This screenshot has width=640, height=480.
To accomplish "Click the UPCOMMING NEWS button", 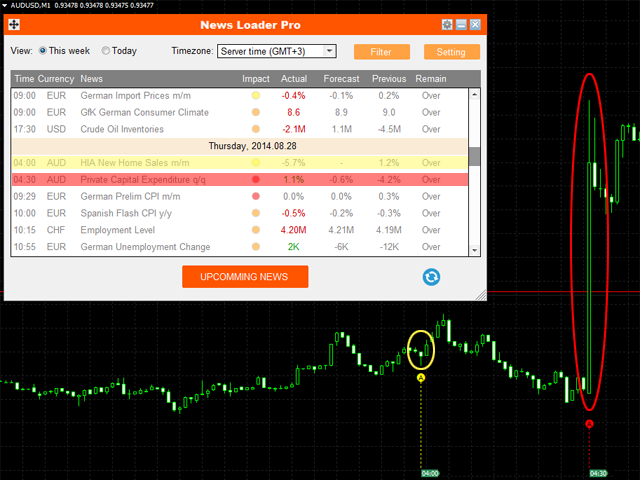I will (x=245, y=277).
